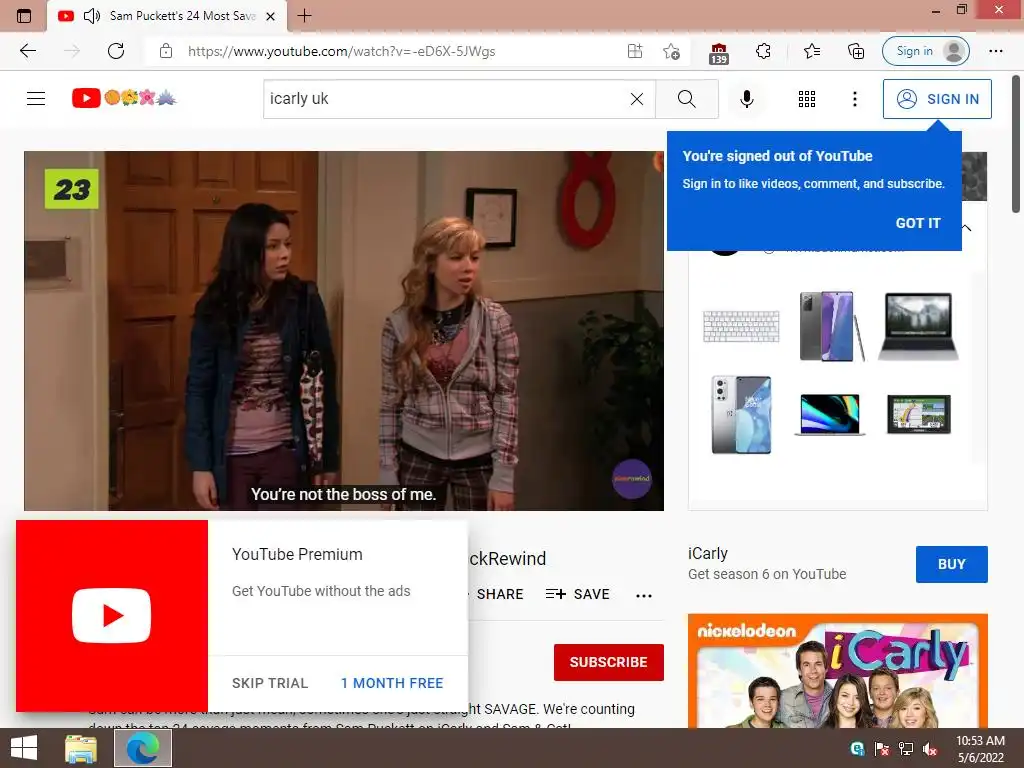This screenshot has height=768, width=1024.
Task: Go back with the browser back arrow
Action: [x=27, y=51]
